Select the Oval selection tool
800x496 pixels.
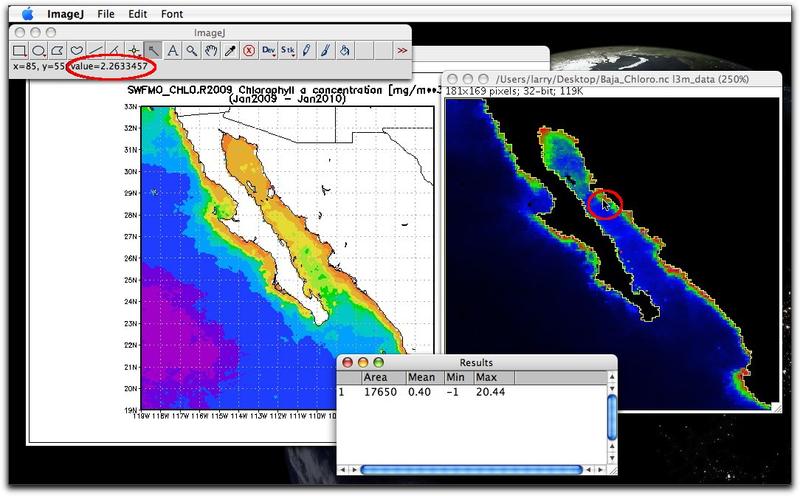pyautogui.click(x=39, y=51)
